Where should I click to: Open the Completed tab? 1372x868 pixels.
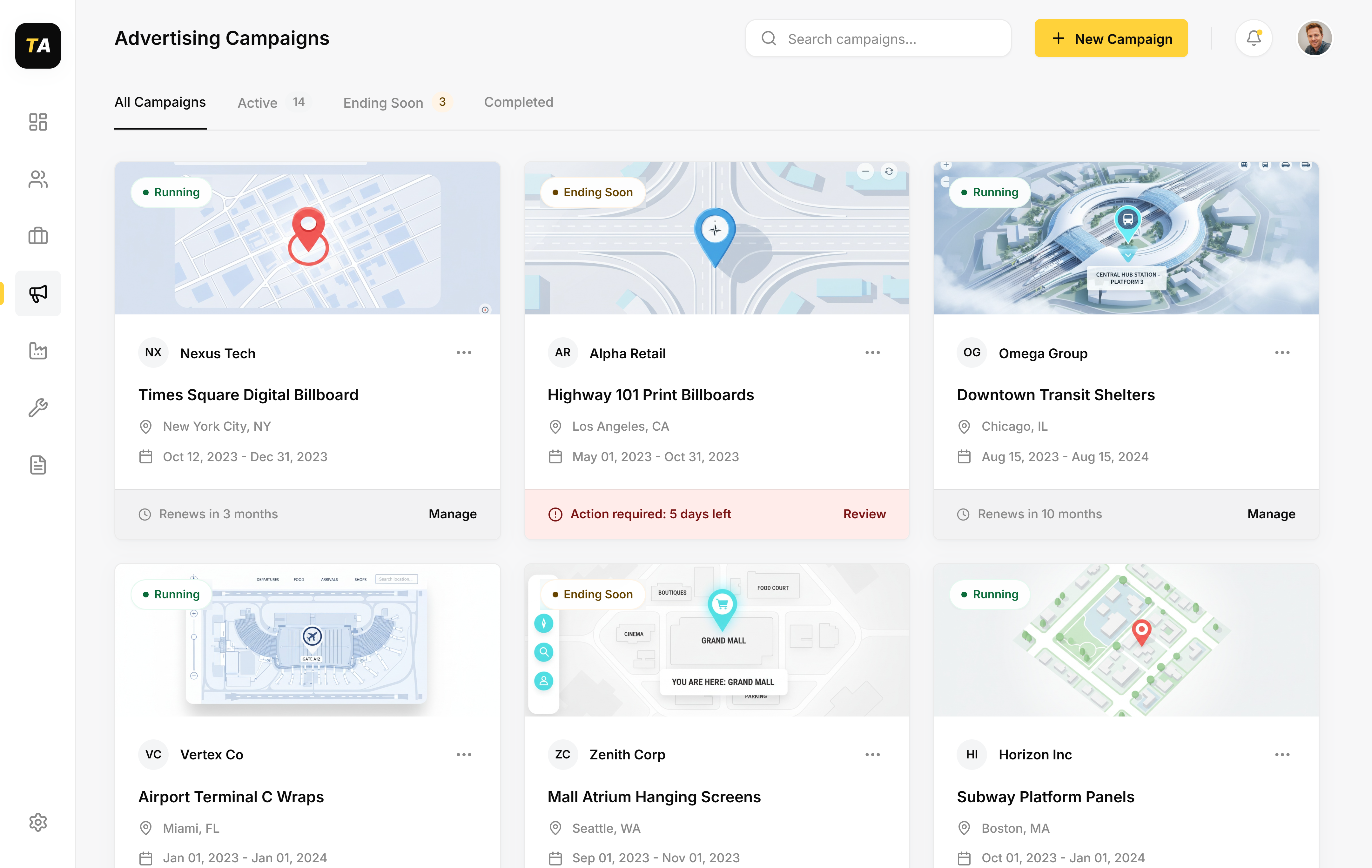click(x=519, y=102)
